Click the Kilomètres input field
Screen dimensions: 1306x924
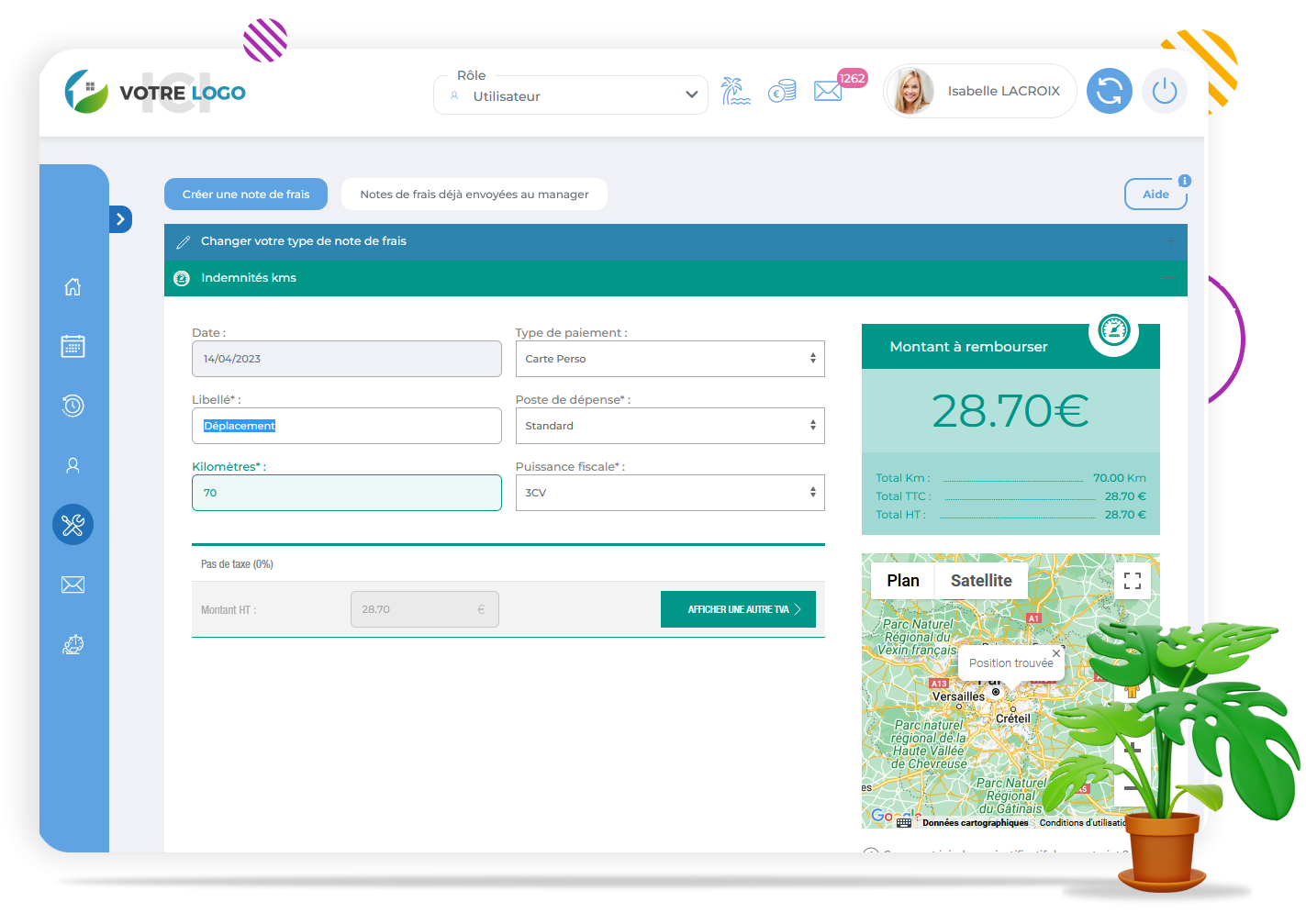(346, 493)
